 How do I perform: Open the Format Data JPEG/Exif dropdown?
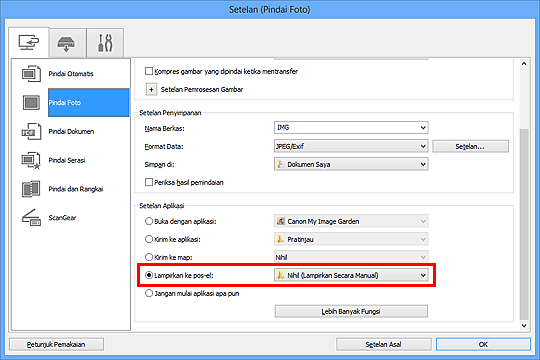pos(351,146)
